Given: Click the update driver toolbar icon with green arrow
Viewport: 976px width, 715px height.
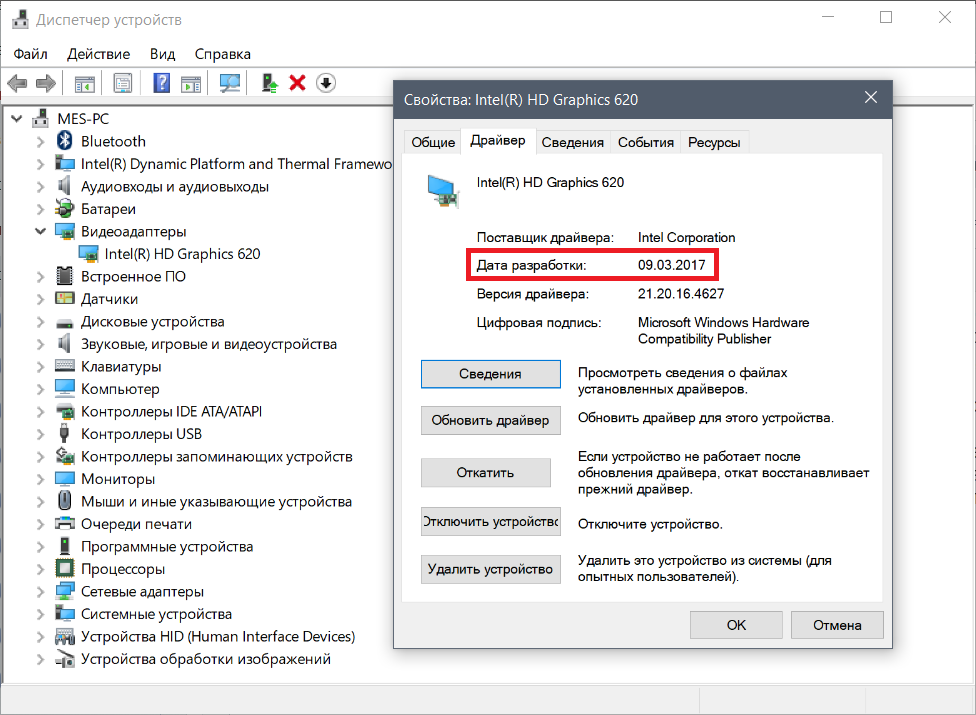Looking at the screenshot, I should click(270, 83).
